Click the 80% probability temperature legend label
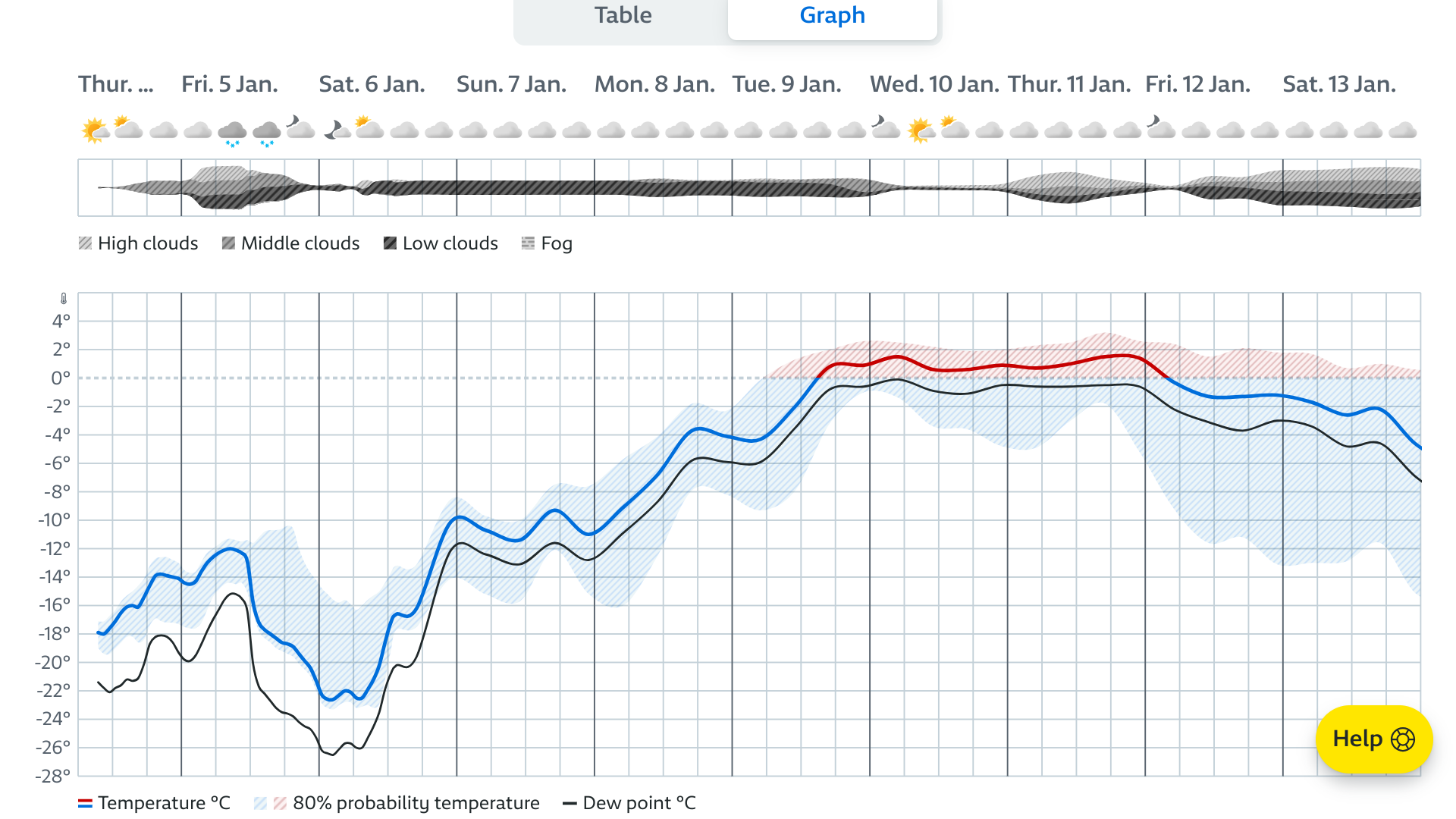 coord(416,803)
